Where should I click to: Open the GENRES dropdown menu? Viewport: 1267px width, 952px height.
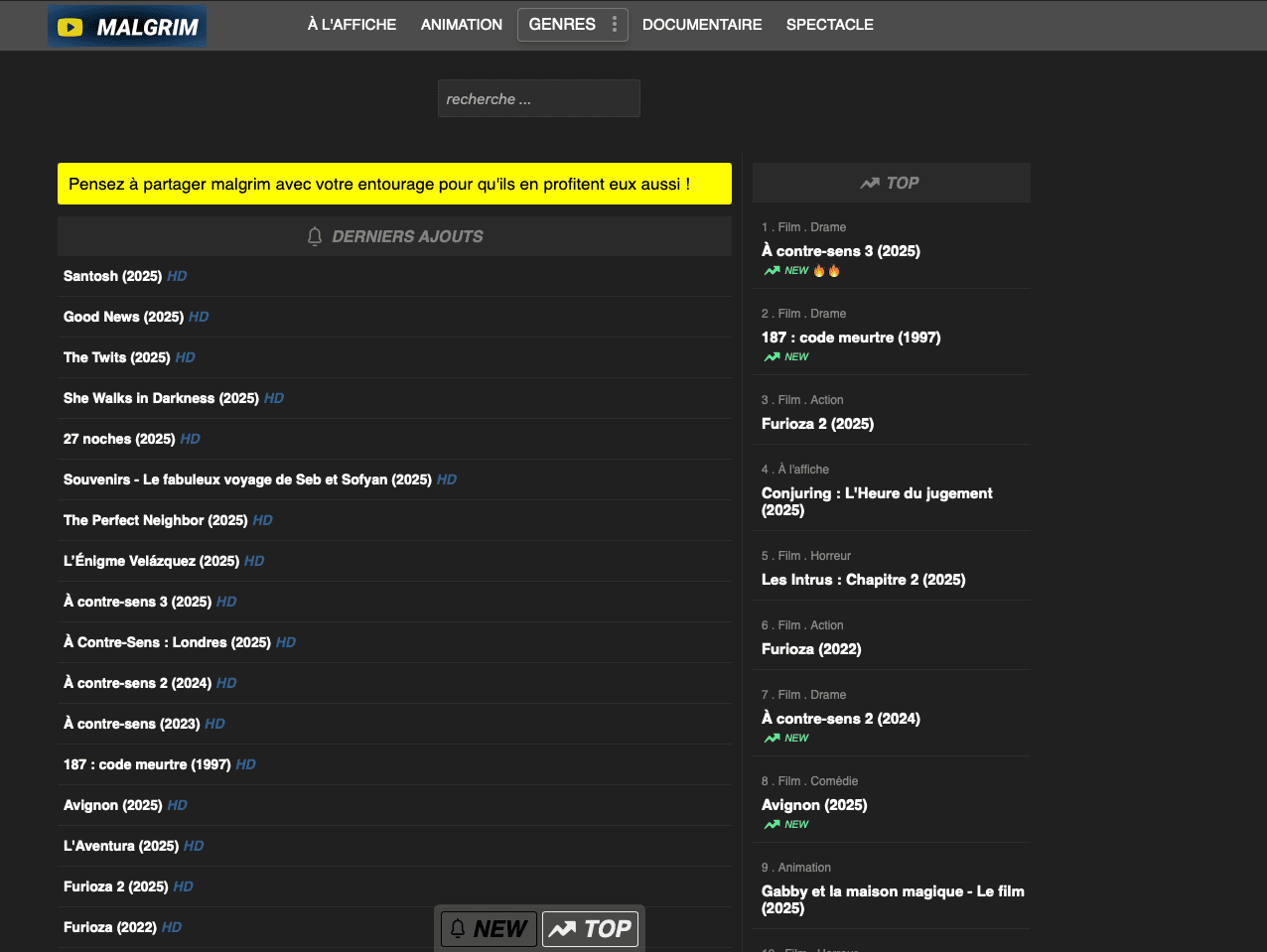point(562,25)
